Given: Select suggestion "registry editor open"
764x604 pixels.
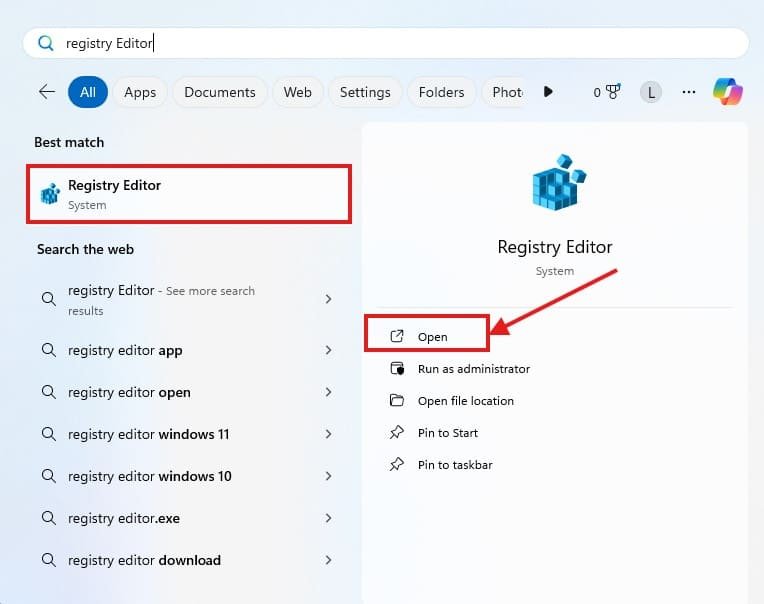Looking at the screenshot, I should click(189, 392).
